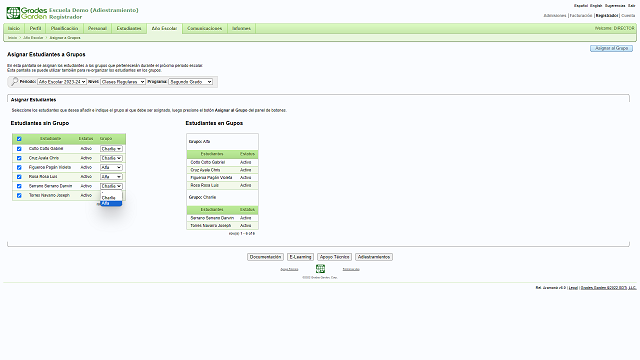
Task: Open the Periodo dropdown
Action: pyautogui.click(x=62, y=82)
